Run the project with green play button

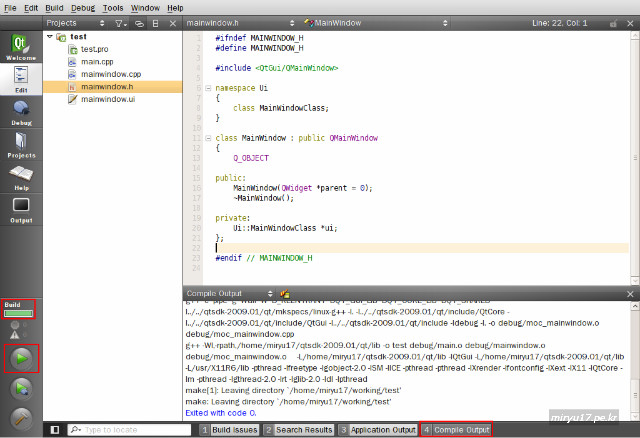click(x=21, y=358)
